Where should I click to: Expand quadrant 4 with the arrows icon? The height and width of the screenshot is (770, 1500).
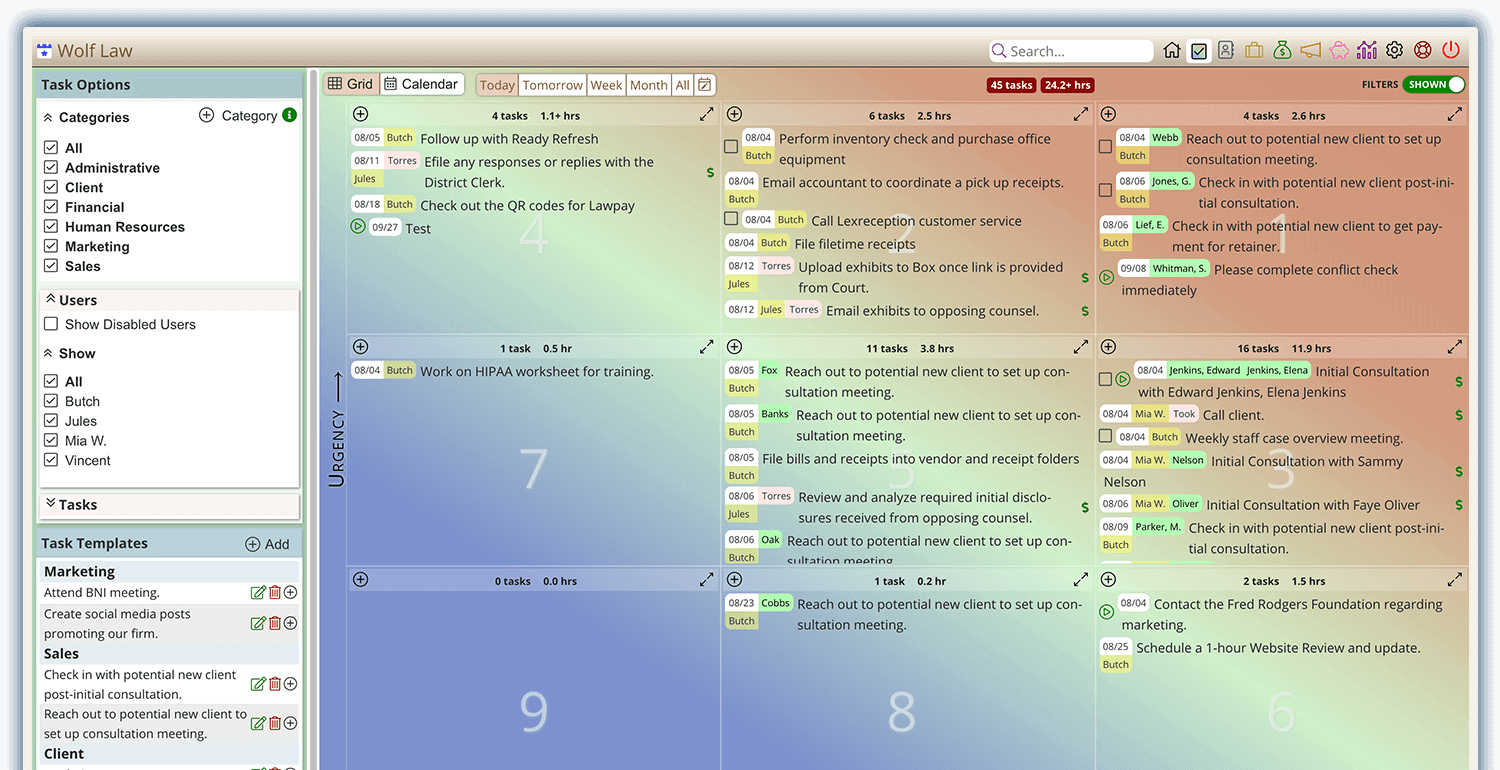(707, 115)
